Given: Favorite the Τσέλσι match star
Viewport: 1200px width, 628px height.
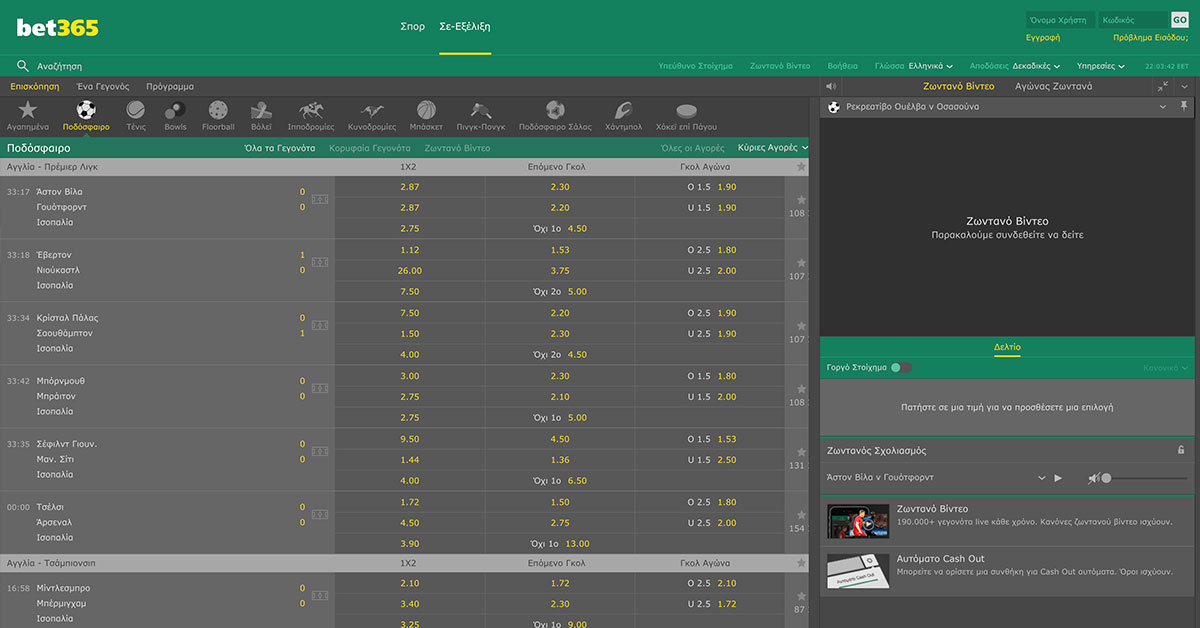Looking at the screenshot, I should pyautogui.click(x=800, y=515).
